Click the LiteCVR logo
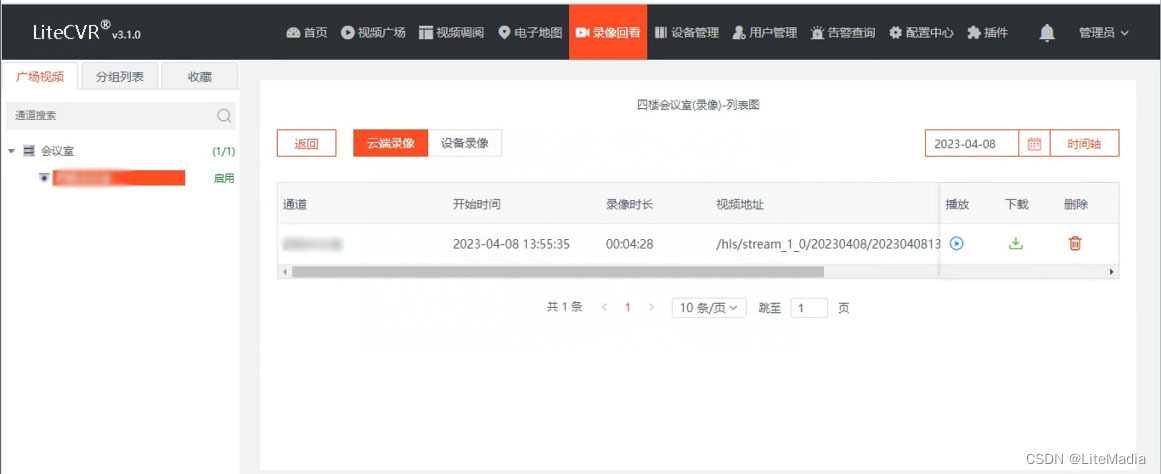 coord(87,33)
